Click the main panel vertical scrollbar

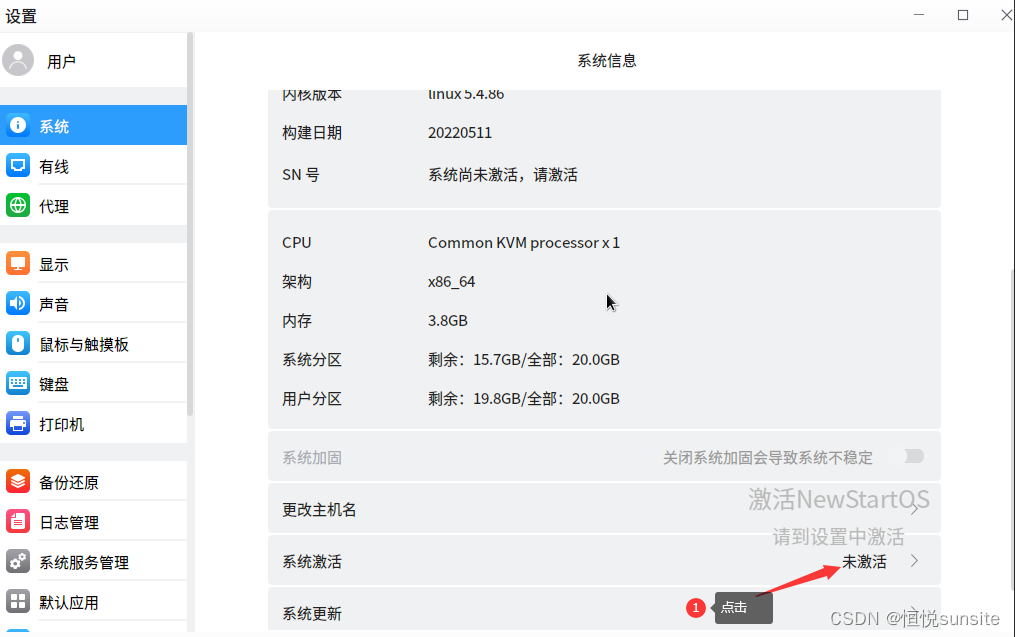tap(1012, 429)
